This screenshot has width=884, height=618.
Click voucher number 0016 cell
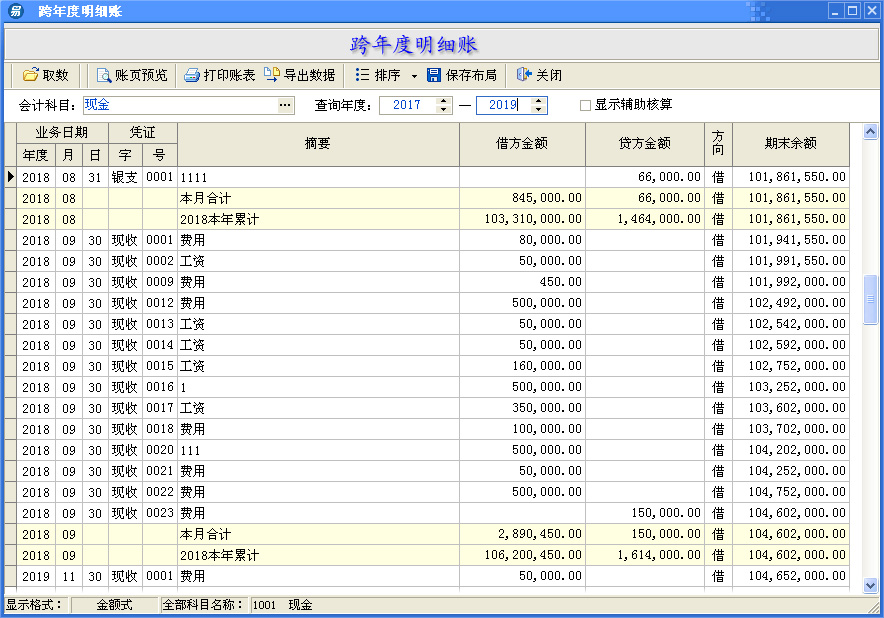160,387
